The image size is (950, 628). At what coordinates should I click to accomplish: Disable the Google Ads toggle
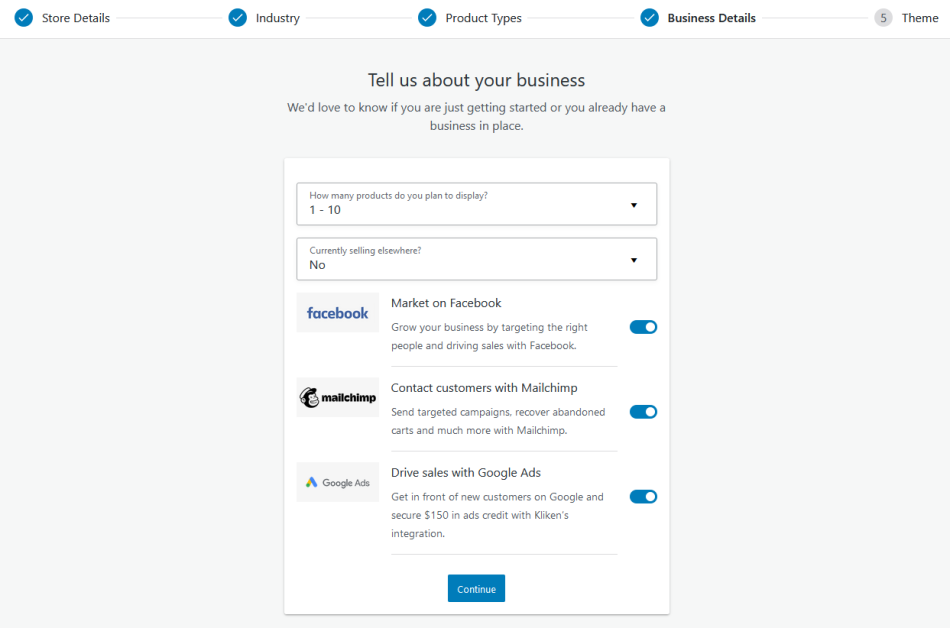click(643, 496)
